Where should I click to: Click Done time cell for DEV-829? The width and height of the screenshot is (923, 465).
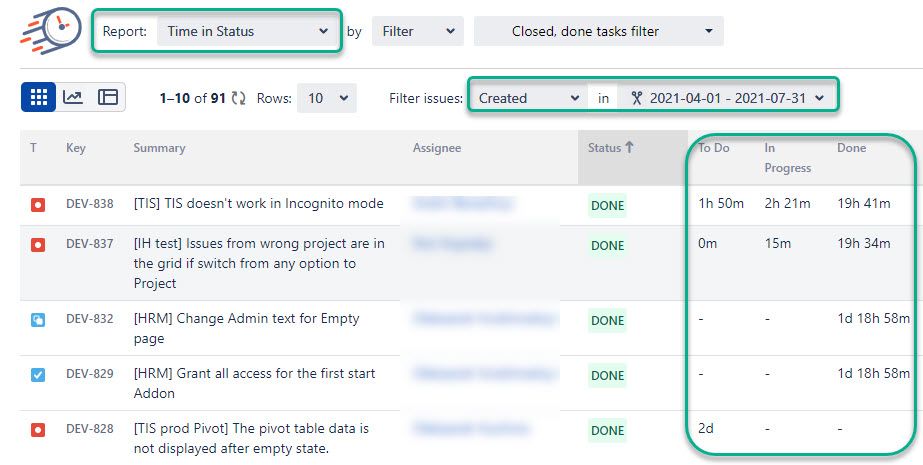pos(874,374)
